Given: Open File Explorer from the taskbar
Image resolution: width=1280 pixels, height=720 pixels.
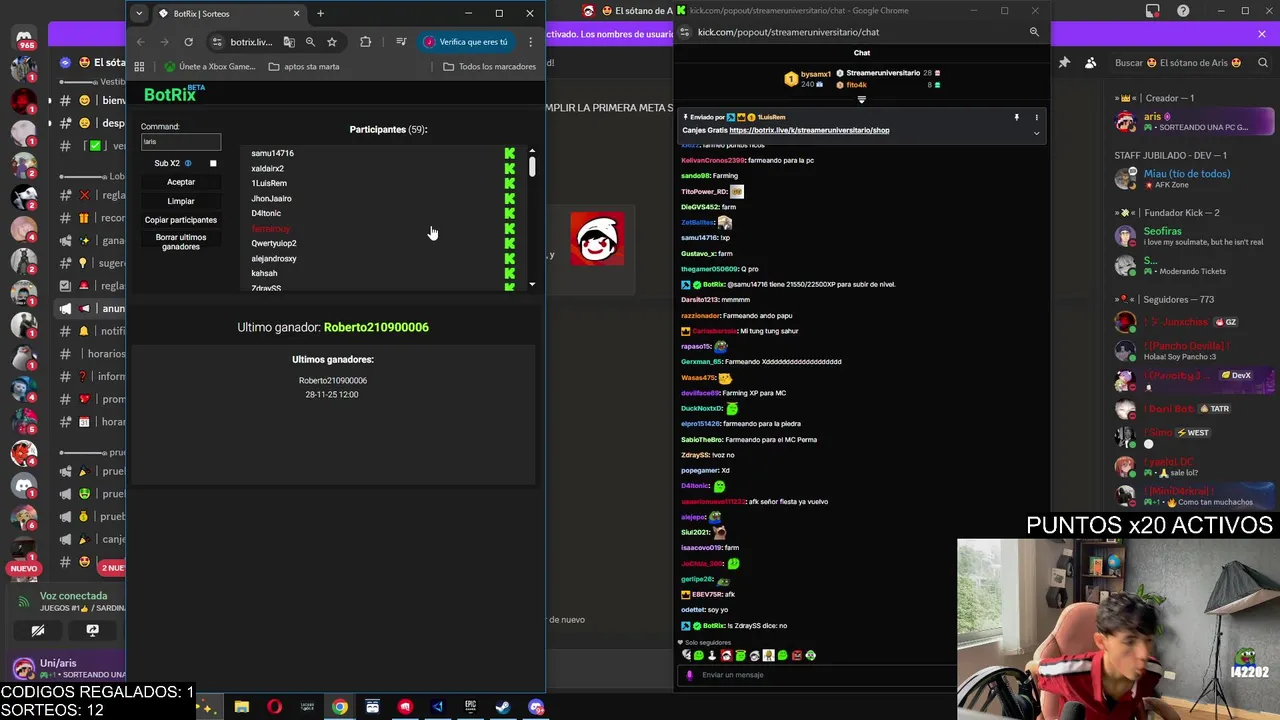Looking at the screenshot, I should 241,707.
